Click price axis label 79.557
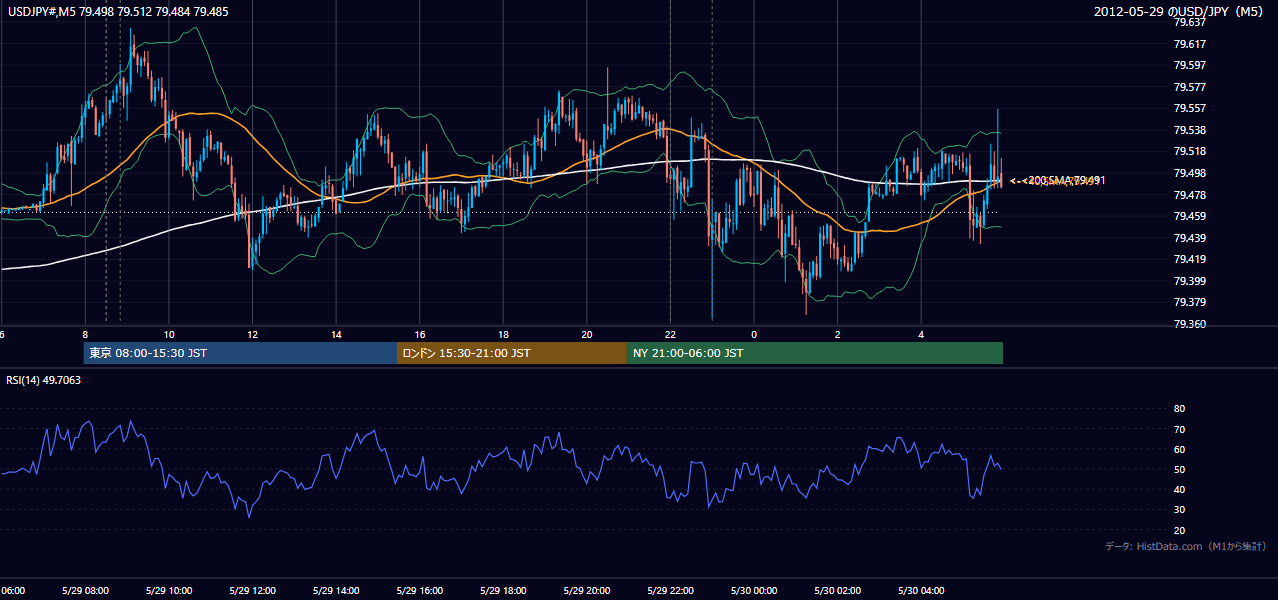Screen dimensions: 1278x600 point(1191,108)
